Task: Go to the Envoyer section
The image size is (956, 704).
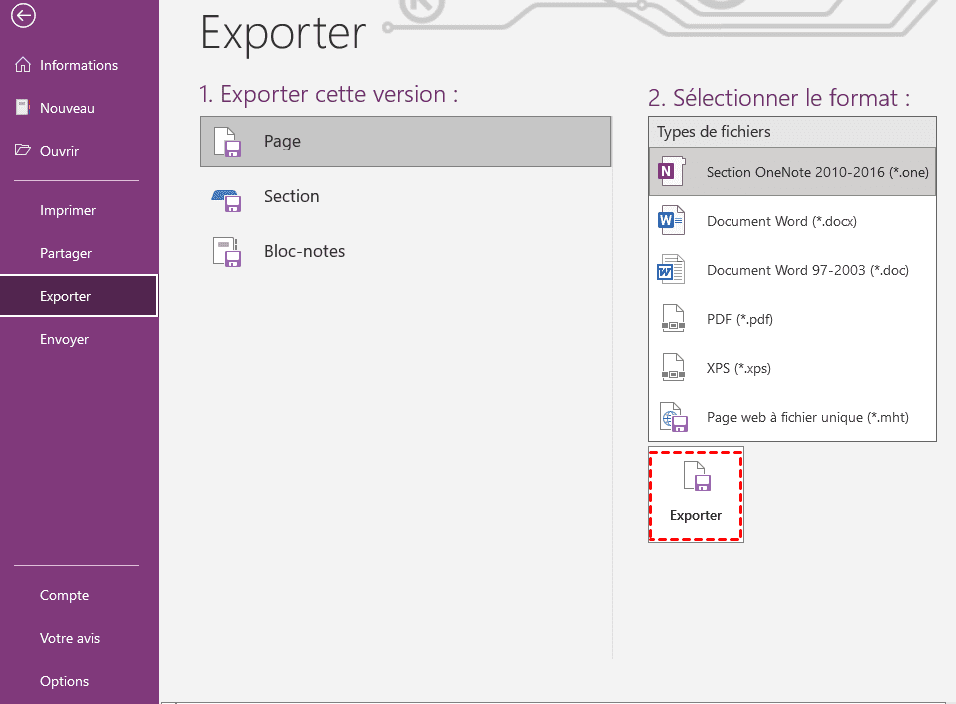Action: tap(64, 339)
